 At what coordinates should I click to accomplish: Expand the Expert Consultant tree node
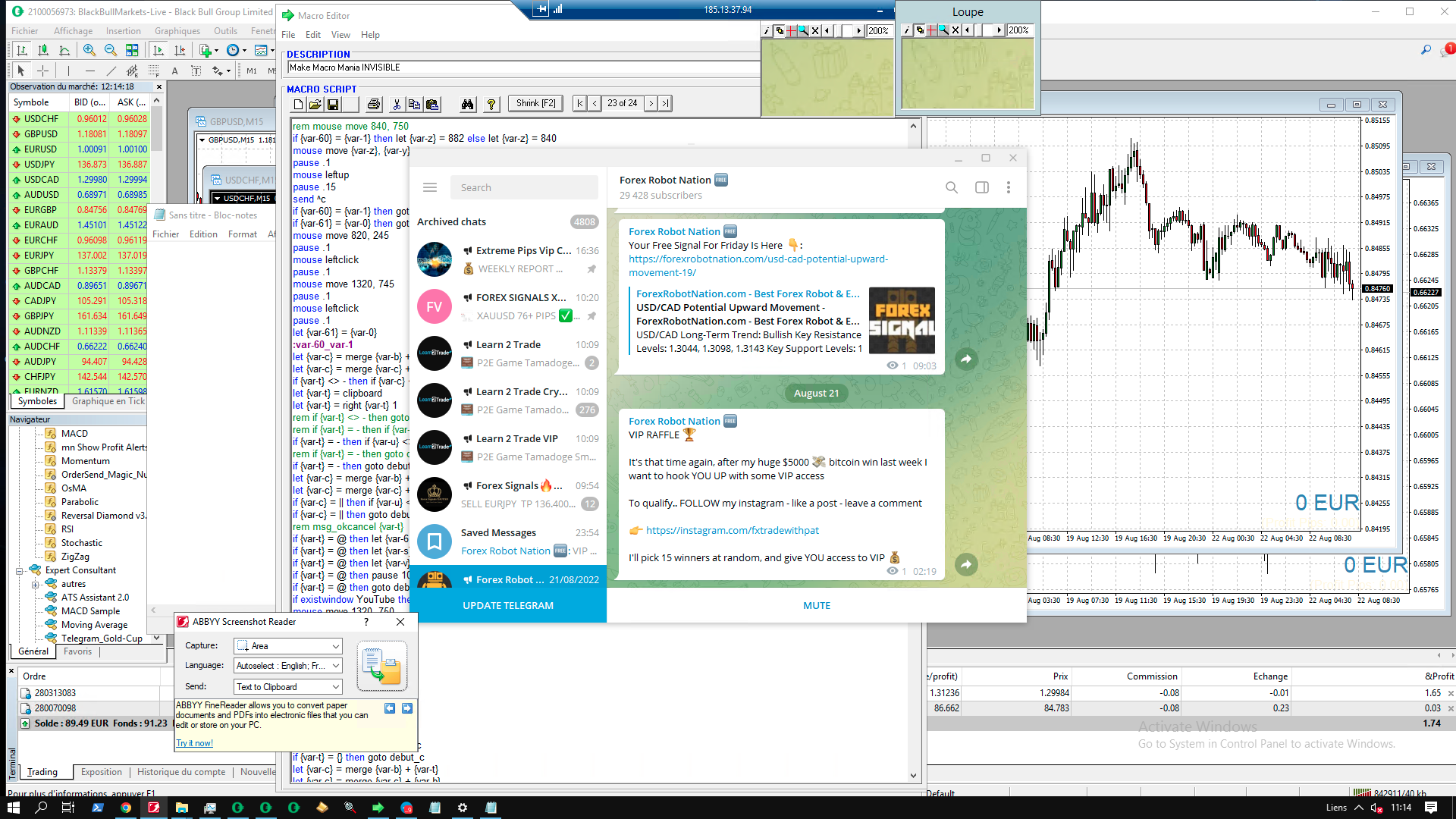click(x=20, y=570)
